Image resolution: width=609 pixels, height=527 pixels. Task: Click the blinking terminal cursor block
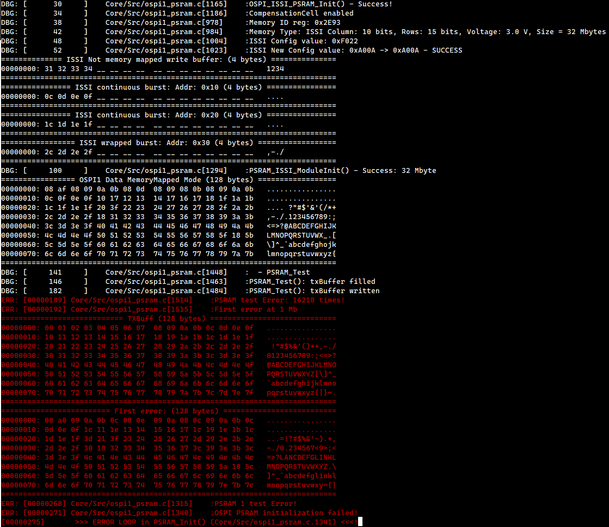point(360,522)
